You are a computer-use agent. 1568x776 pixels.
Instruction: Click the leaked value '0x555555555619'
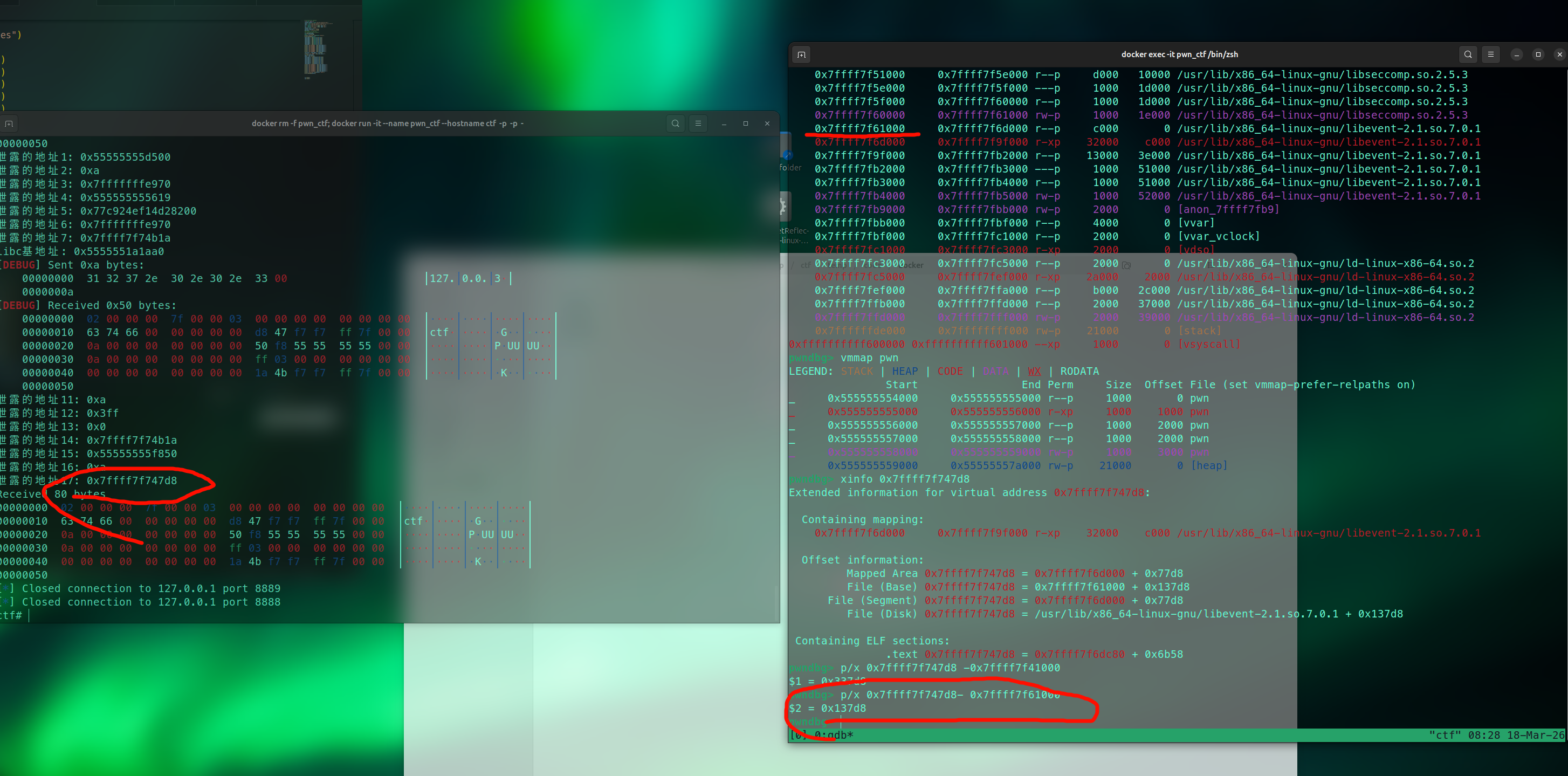[x=126, y=198]
